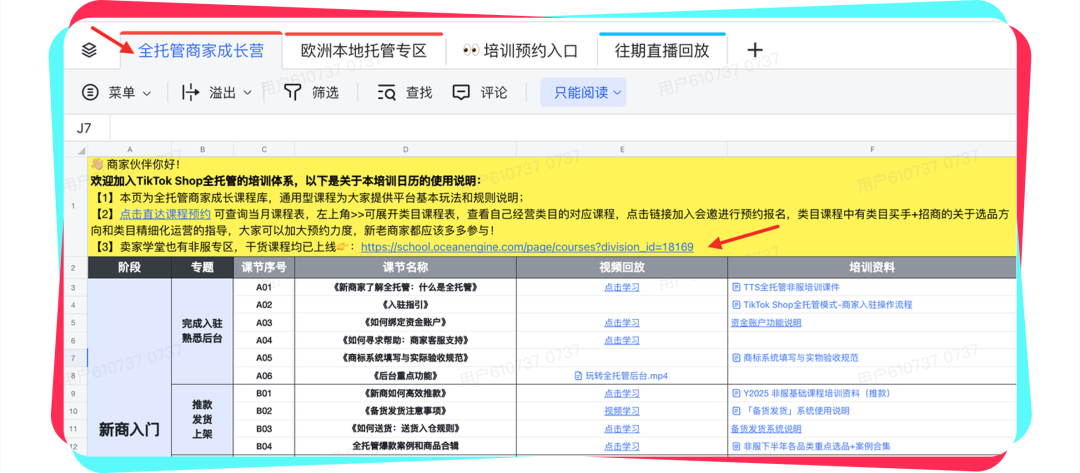Select the 视频回放 header cell
Image resolution: width=1080 pixels, height=473 pixels.
(x=621, y=268)
